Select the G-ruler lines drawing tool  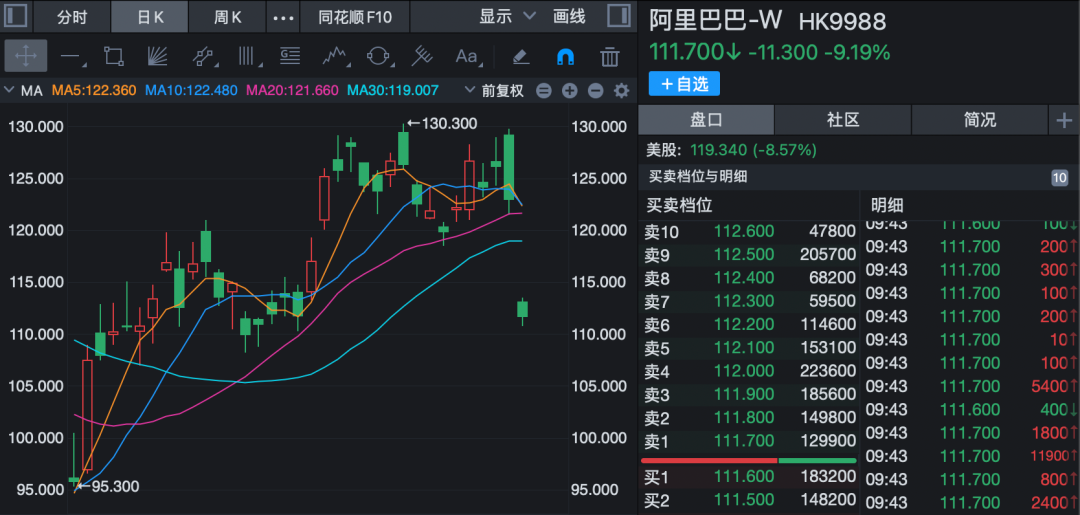[x=290, y=56]
